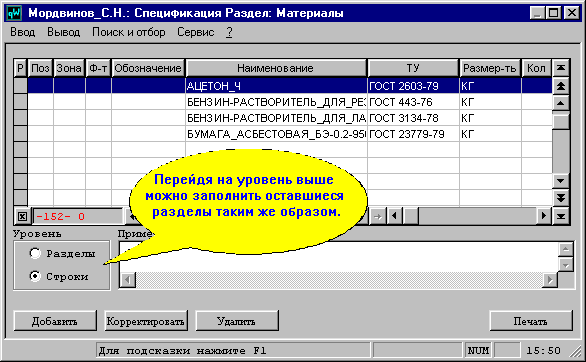Click the Р column header

point(21,68)
